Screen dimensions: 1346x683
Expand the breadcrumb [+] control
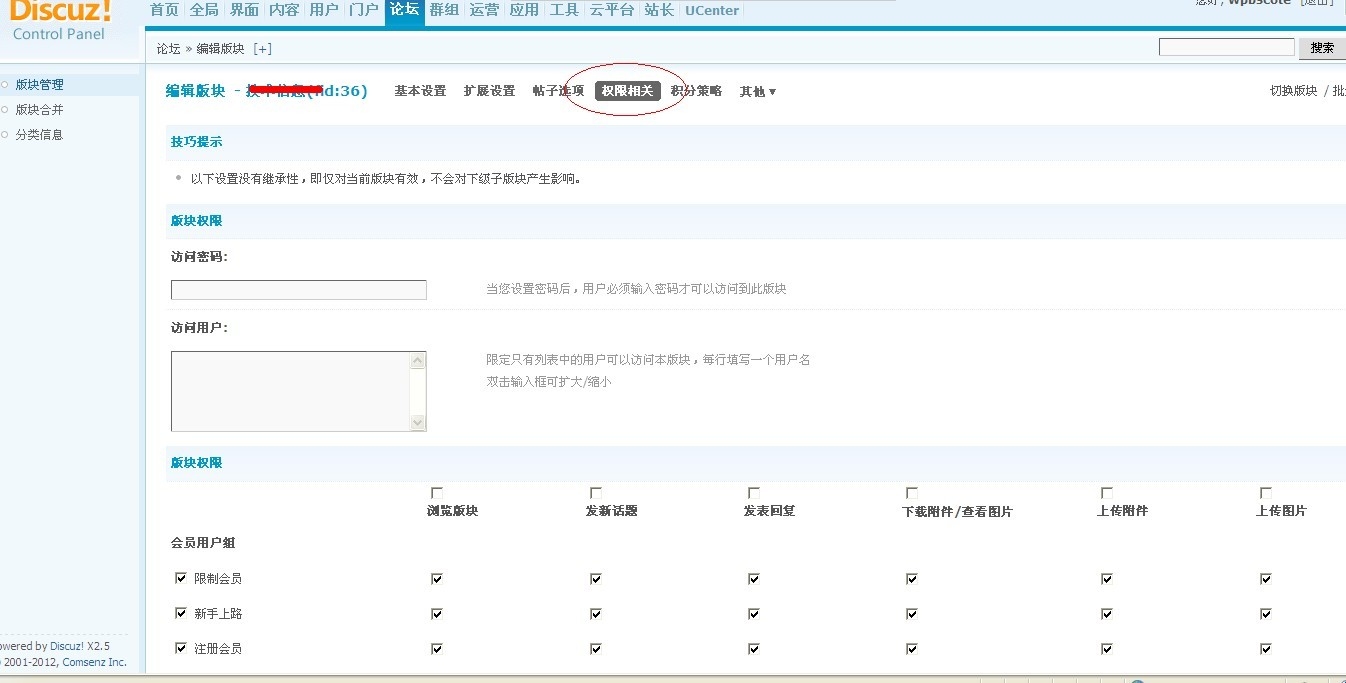pyautogui.click(x=263, y=47)
